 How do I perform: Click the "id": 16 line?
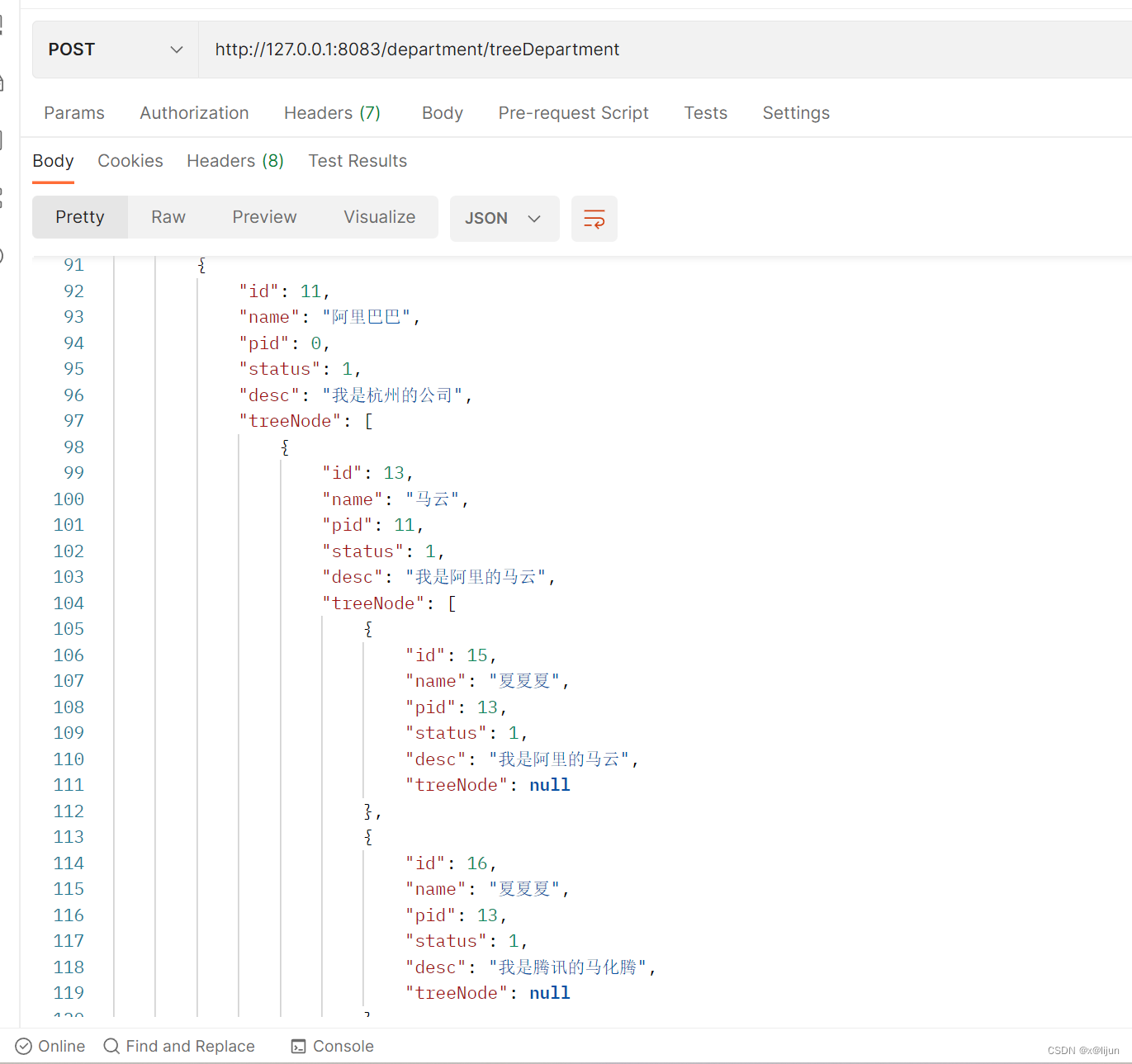point(451,863)
